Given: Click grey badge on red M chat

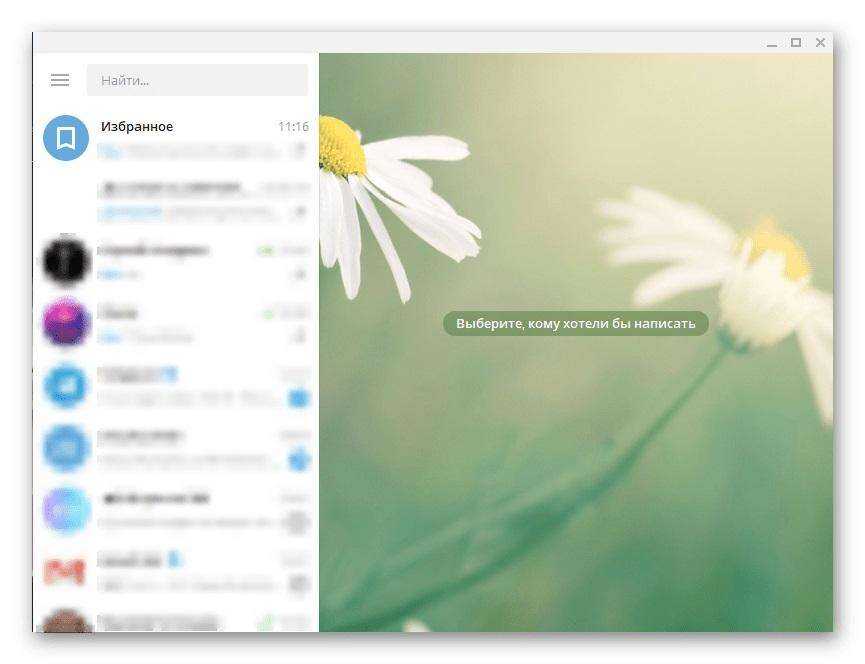Looking at the screenshot, I should [298, 584].
